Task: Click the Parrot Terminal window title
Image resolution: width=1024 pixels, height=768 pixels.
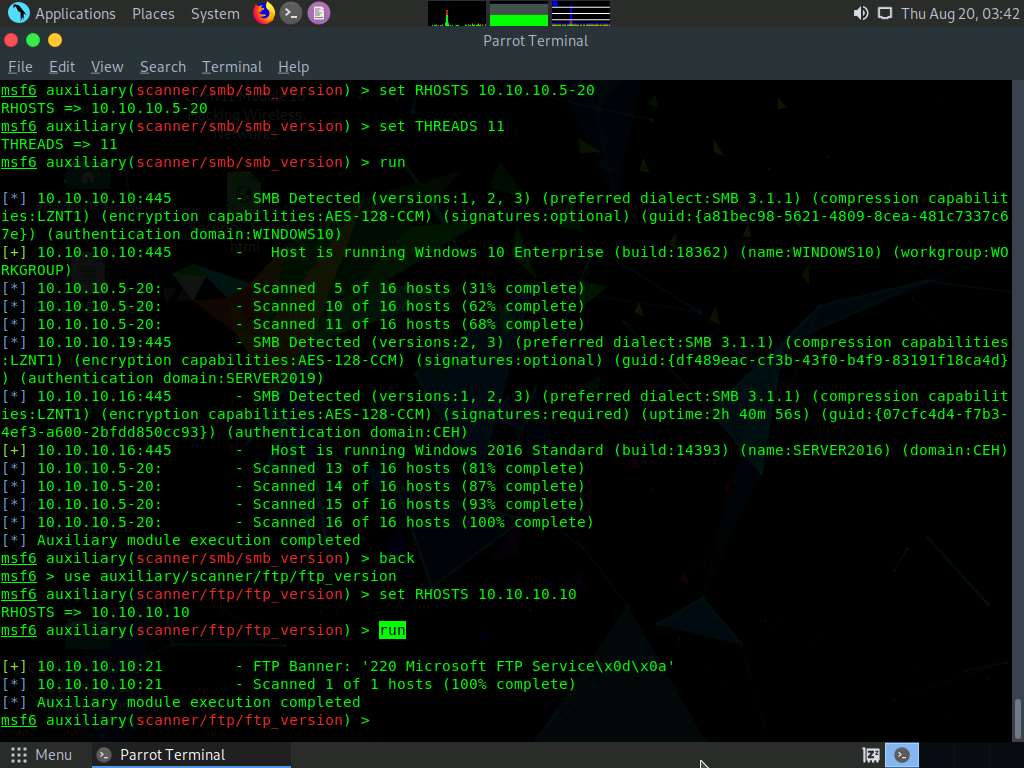Action: [536, 40]
